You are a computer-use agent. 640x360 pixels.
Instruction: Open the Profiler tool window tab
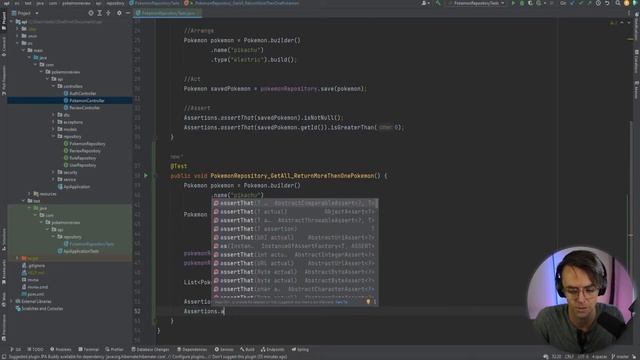[x=114, y=349]
